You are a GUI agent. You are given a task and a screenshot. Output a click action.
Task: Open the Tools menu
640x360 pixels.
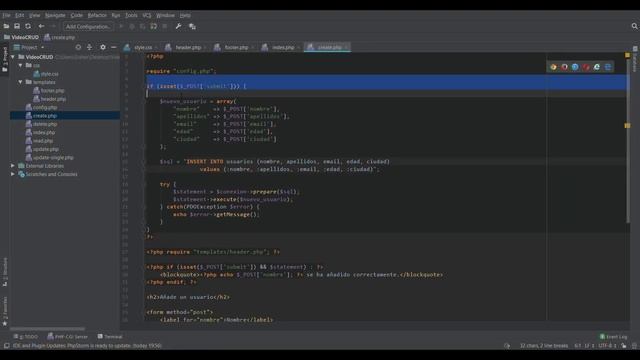pos(131,15)
